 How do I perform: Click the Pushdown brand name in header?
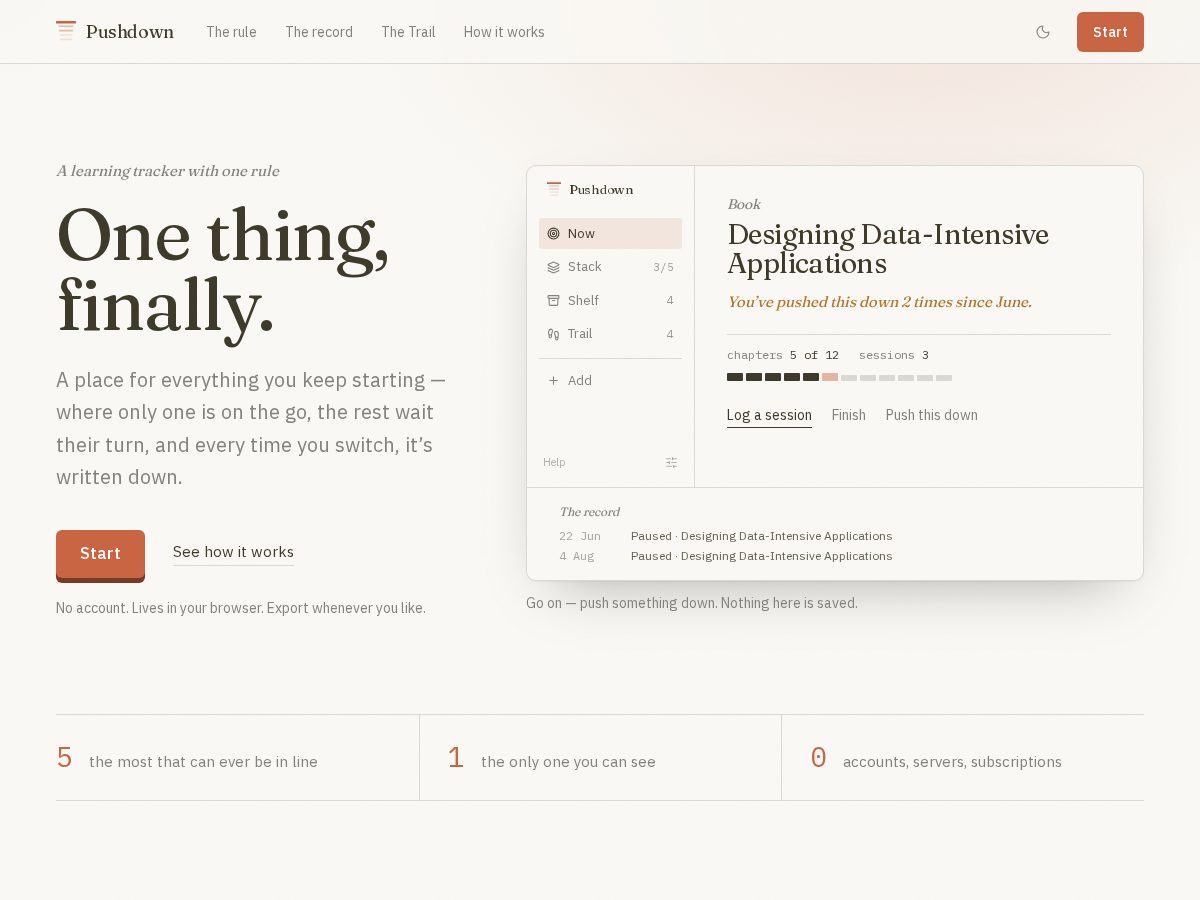tap(130, 32)
